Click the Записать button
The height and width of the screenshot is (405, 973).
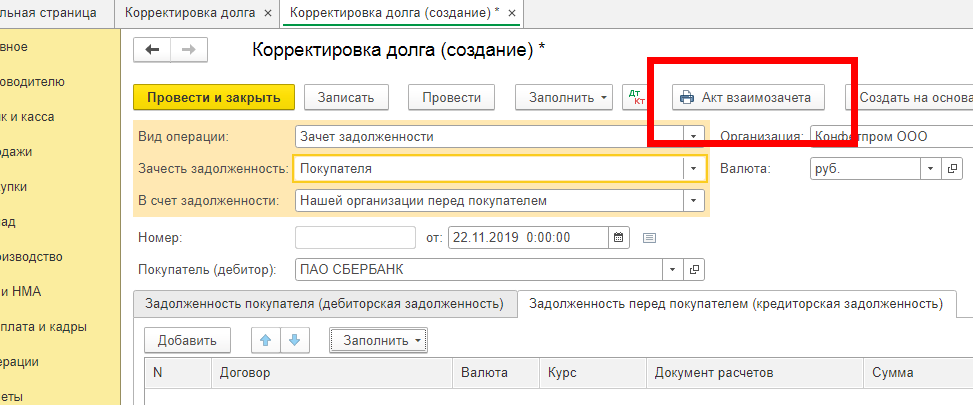coord(345,97)
